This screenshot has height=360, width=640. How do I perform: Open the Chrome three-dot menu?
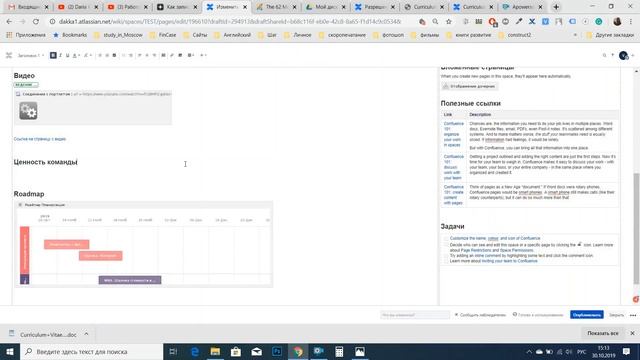coord(631,21)
